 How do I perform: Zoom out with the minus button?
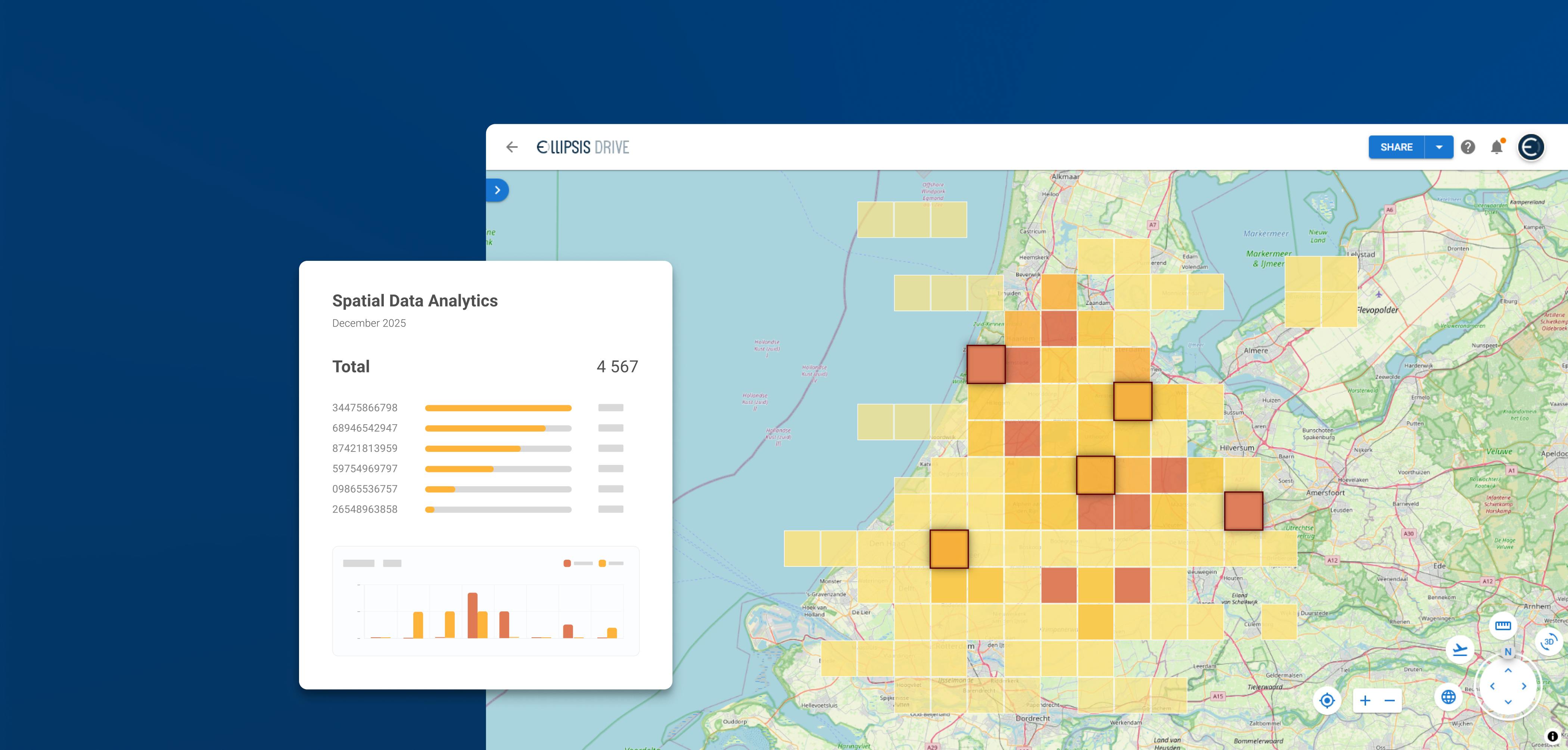pos(1390,701)
